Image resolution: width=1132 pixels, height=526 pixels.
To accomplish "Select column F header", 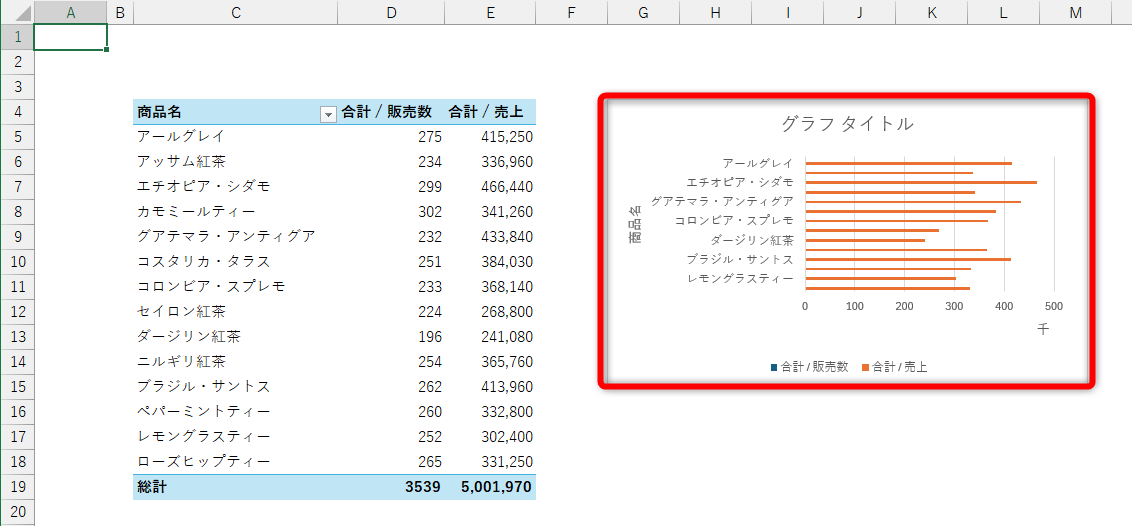I will pyautogui.click(x=572, y=12).
